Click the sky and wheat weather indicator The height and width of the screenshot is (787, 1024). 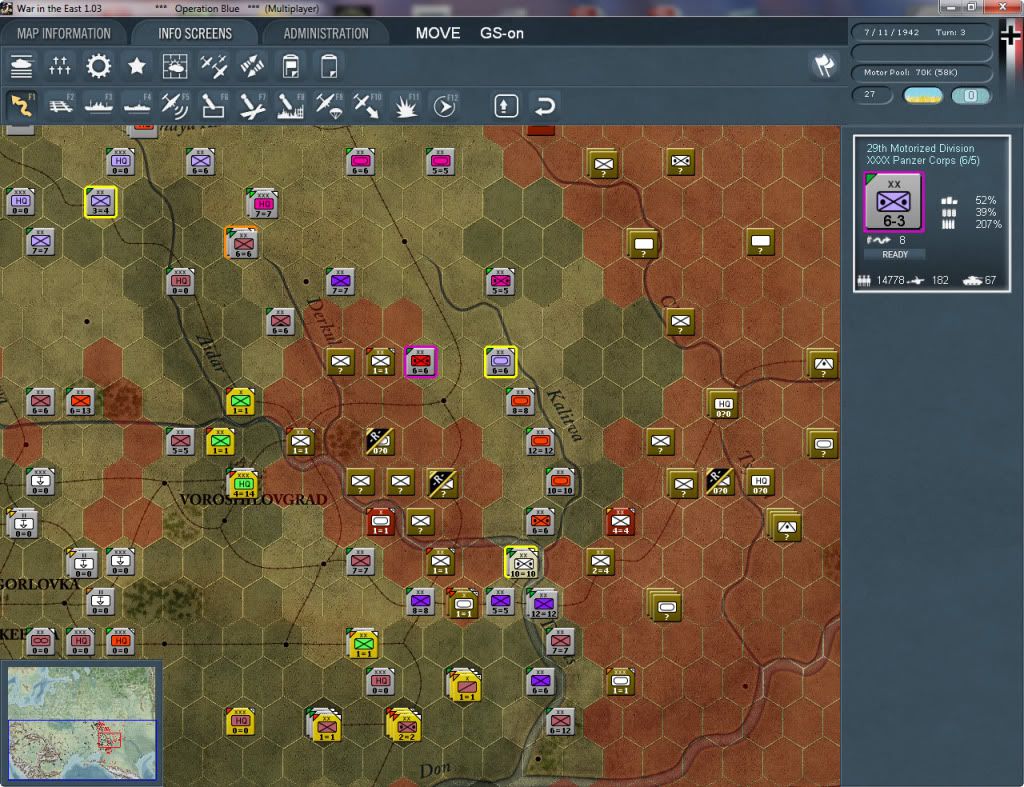(923, 95)
